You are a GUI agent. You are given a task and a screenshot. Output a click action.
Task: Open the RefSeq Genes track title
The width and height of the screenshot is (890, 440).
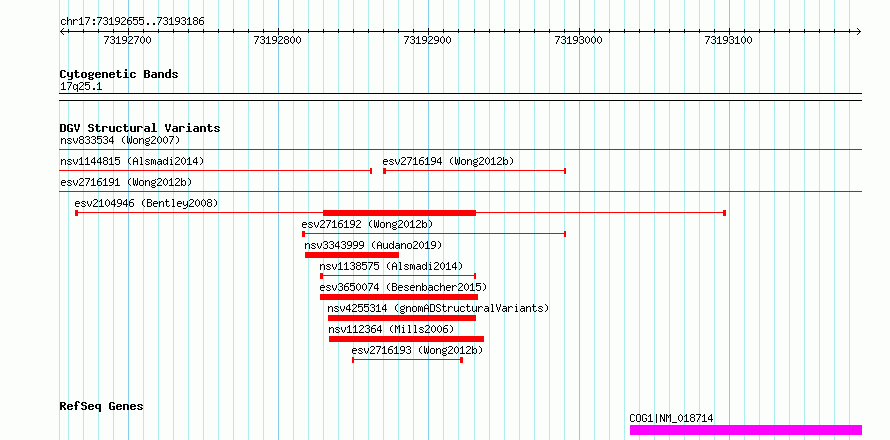[x=102, y=407]
